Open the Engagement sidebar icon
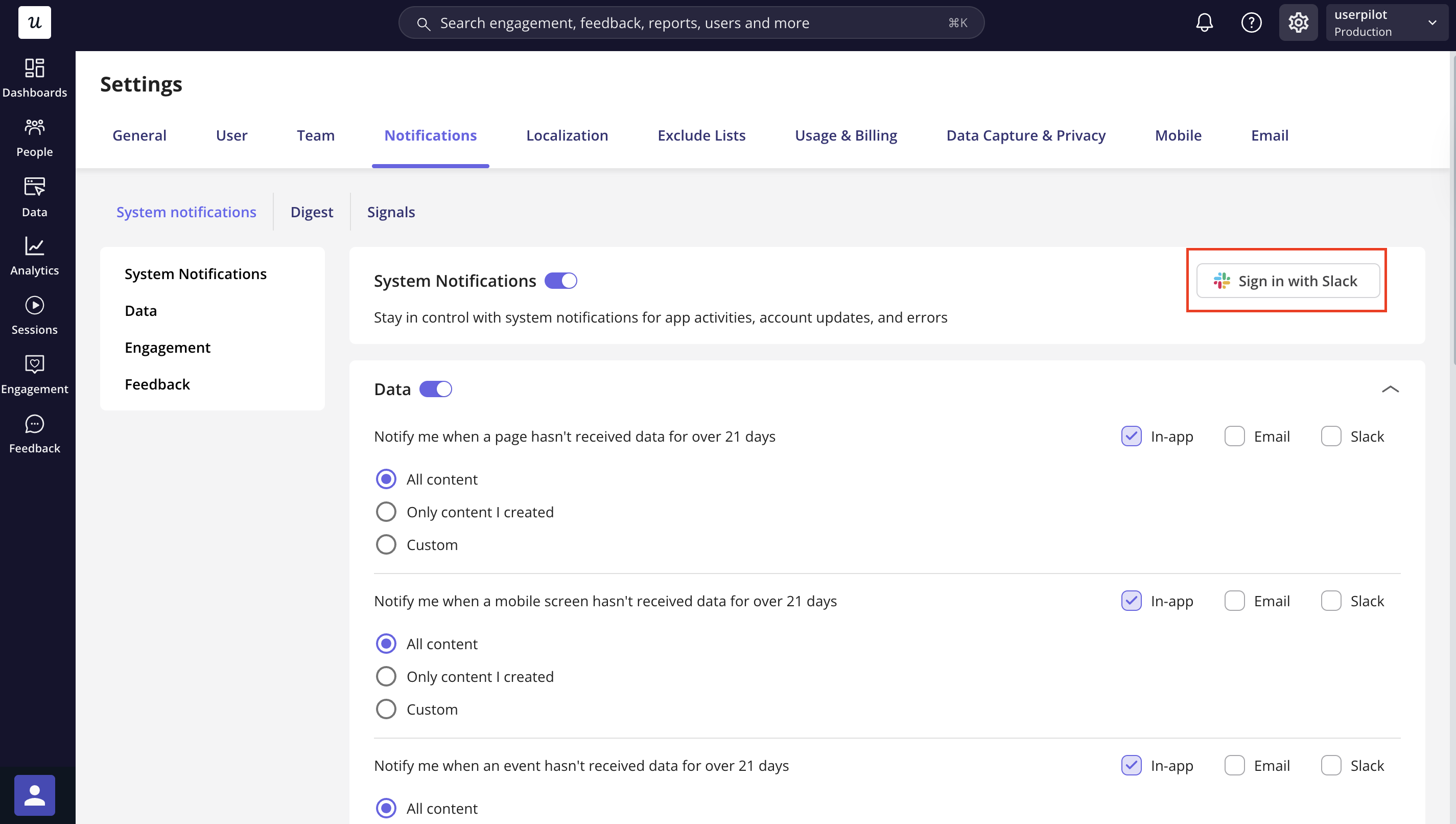This screenshot has width=1456, height=824. point(35,365)
